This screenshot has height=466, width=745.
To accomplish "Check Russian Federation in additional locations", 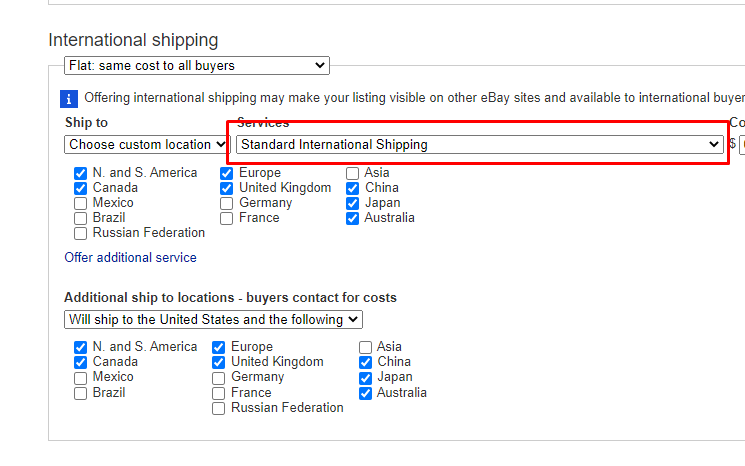I will [219, 409].
